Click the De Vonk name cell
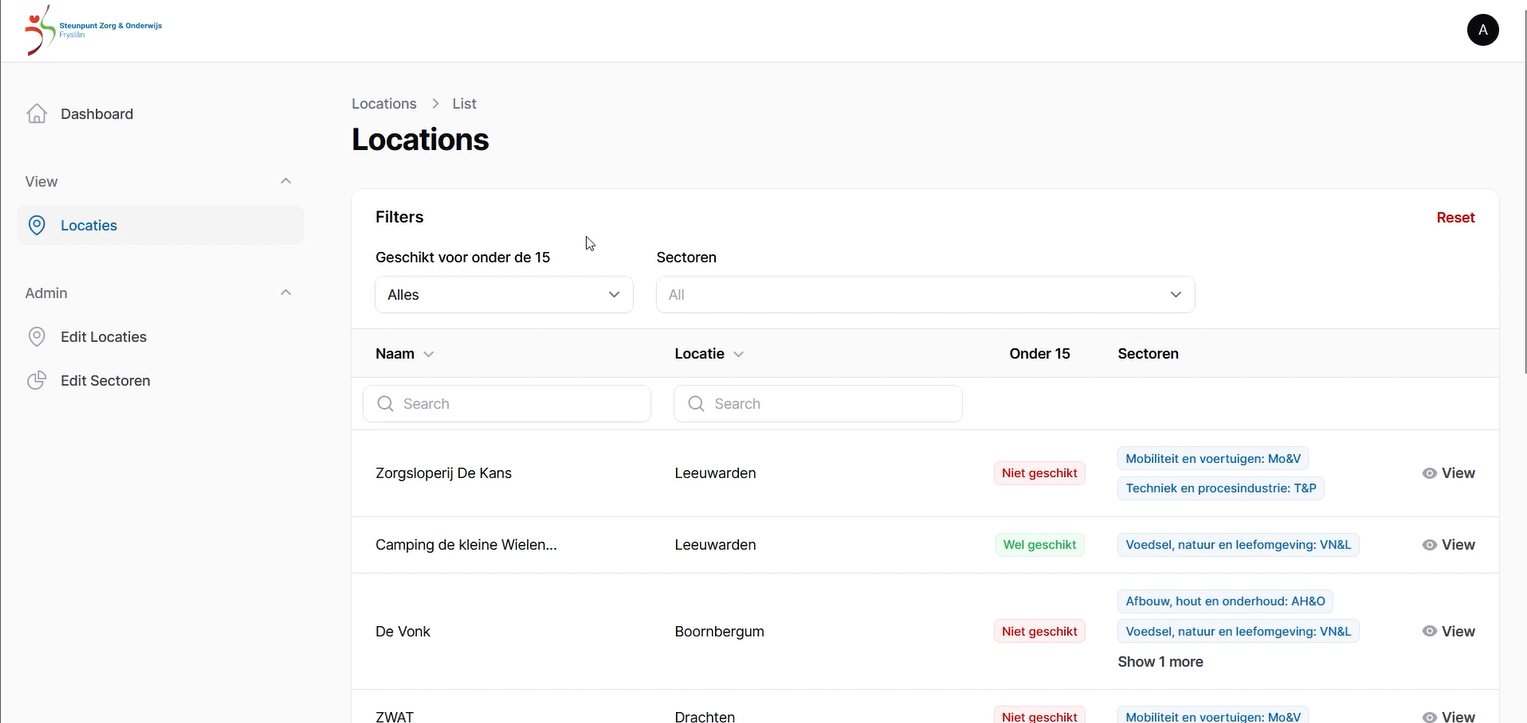This screenshot has width=1527, height=723. click(x=403, y=631)
